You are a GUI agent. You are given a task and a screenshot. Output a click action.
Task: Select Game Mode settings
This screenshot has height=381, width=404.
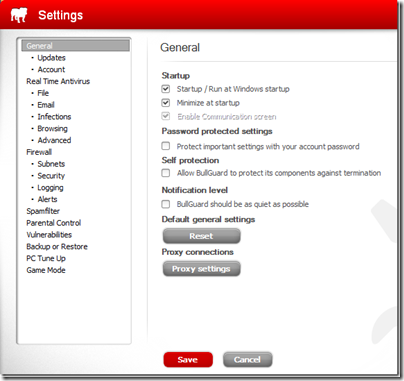[46, 270]
